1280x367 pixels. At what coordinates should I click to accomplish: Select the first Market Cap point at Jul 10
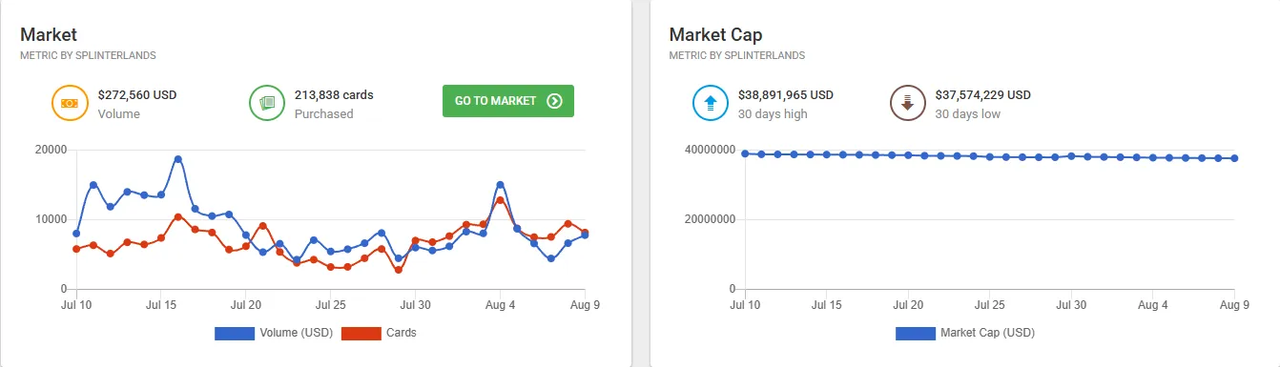click(745, 154)
